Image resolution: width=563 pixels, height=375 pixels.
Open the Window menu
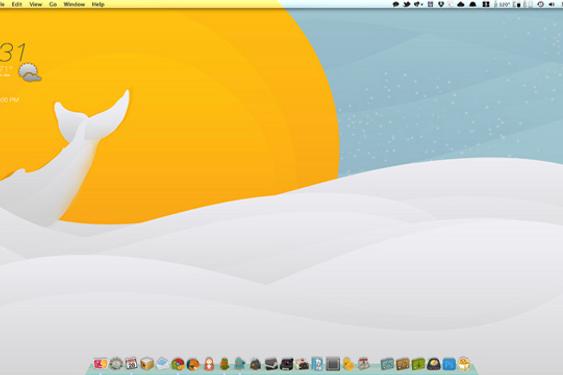coord(74,4)
